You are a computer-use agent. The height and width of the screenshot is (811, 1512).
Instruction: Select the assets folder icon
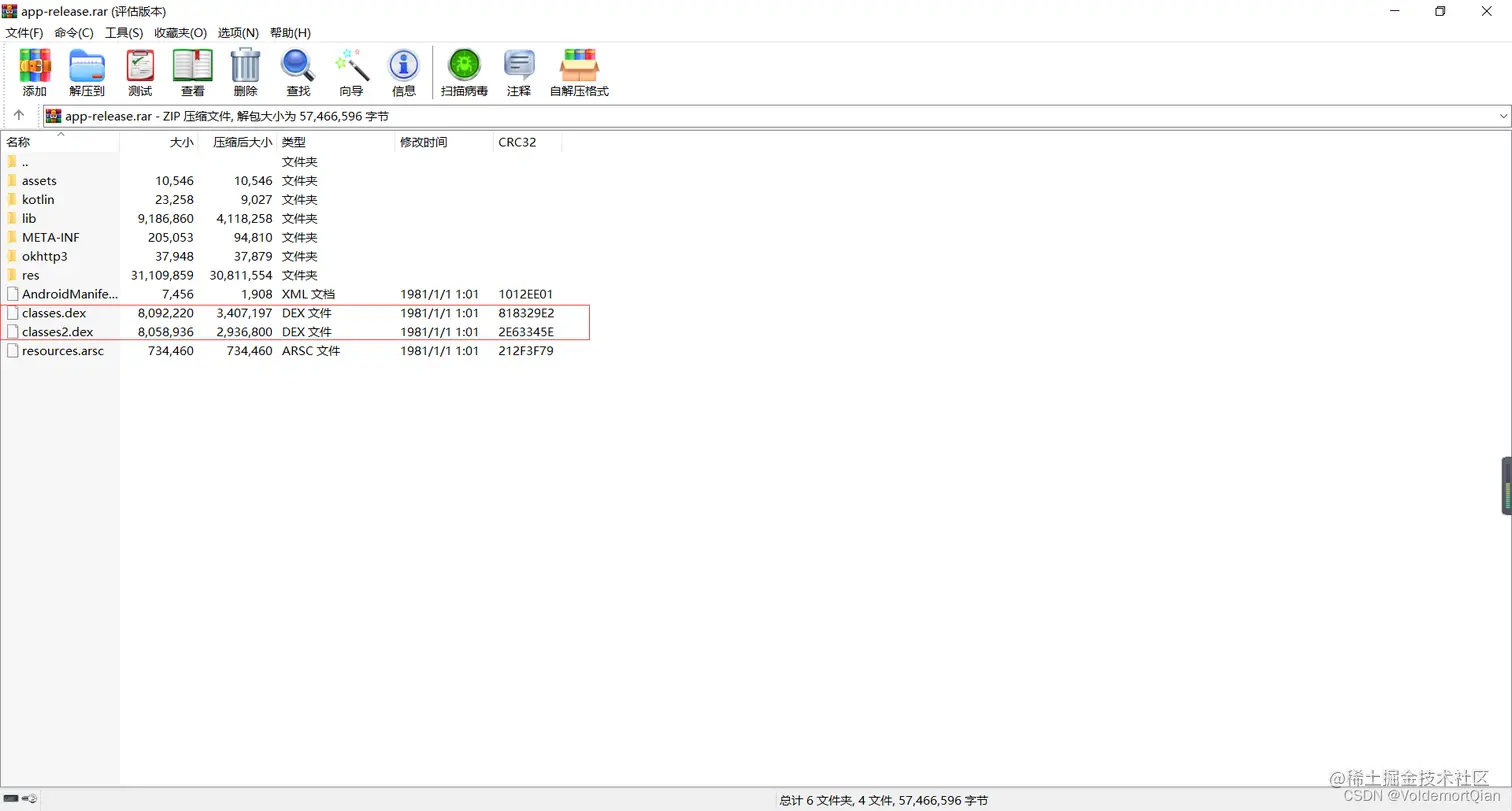click(12, 181)
